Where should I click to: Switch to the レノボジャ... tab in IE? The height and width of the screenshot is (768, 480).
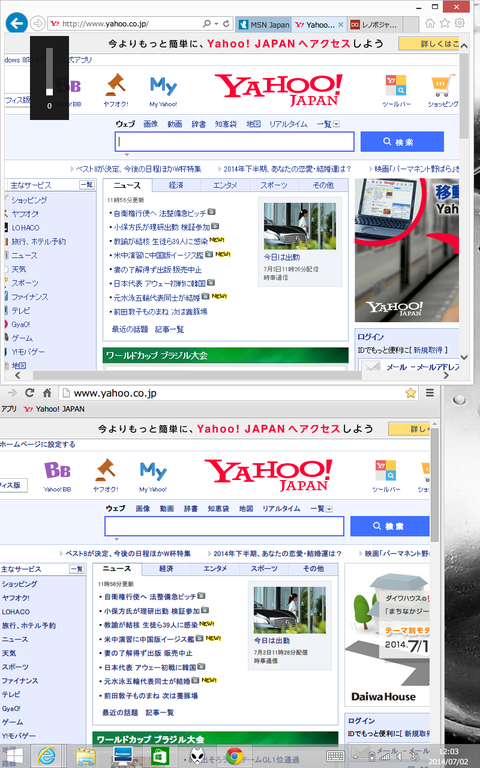tap(377, 24)
